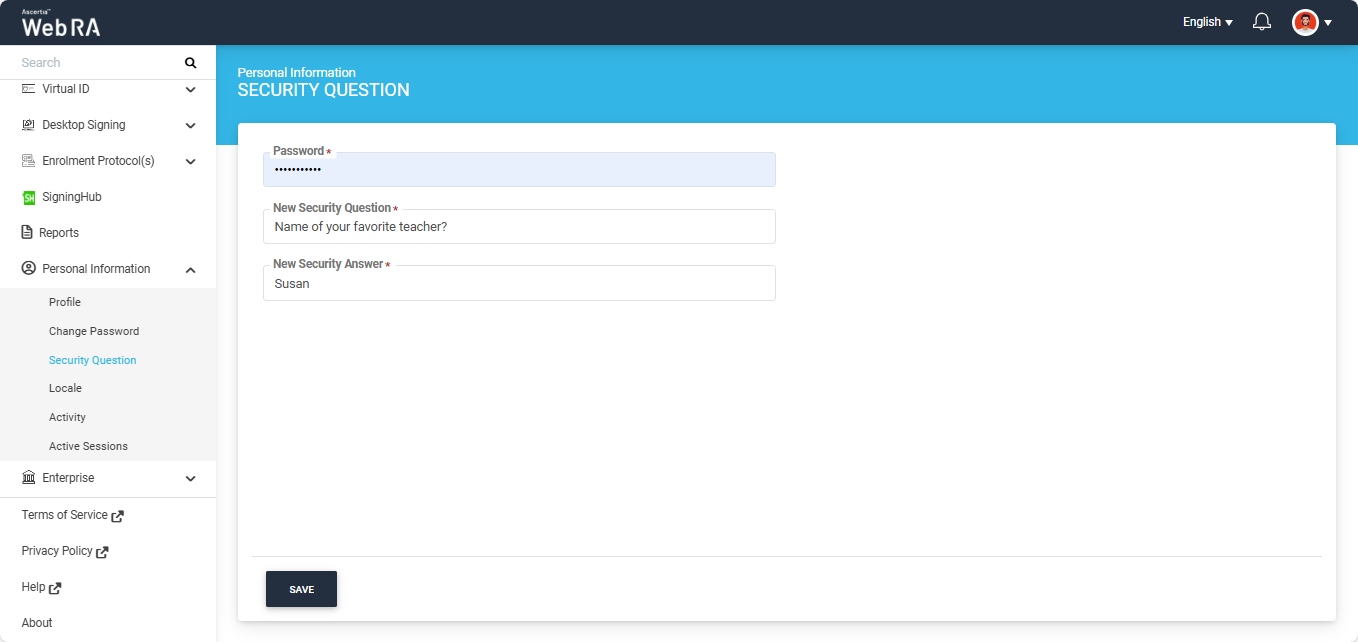Collapse the Personal Information section
1358x642 pixels.
coord(190,269)
